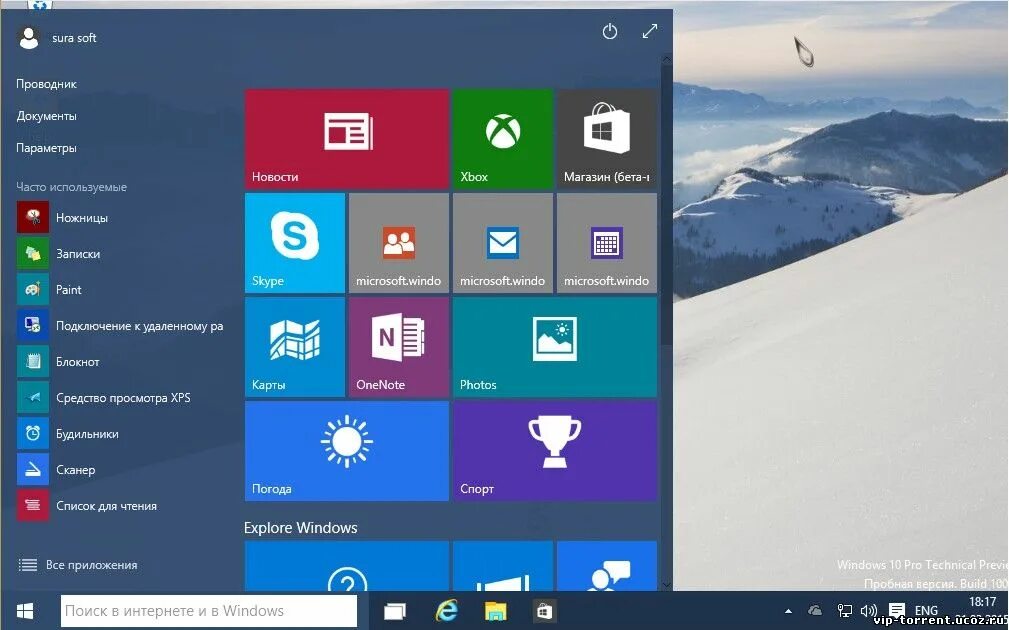Open Документы documents link

click(x=46, y=116)
